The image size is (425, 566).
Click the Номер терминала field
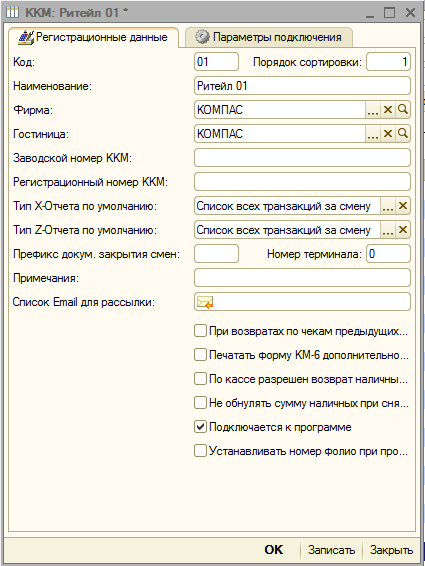point(388,254)
